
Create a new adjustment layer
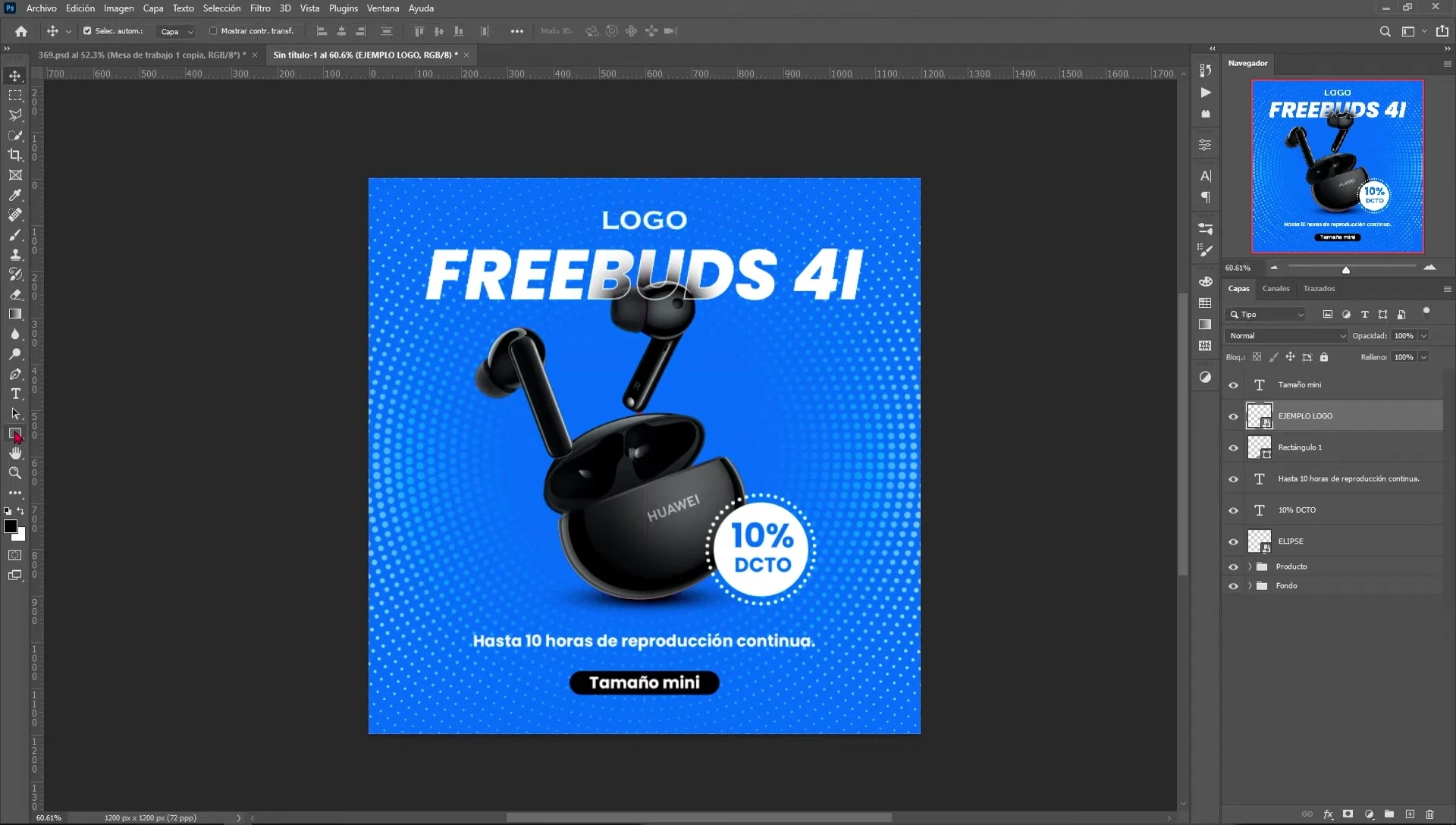pos(1369,814)
